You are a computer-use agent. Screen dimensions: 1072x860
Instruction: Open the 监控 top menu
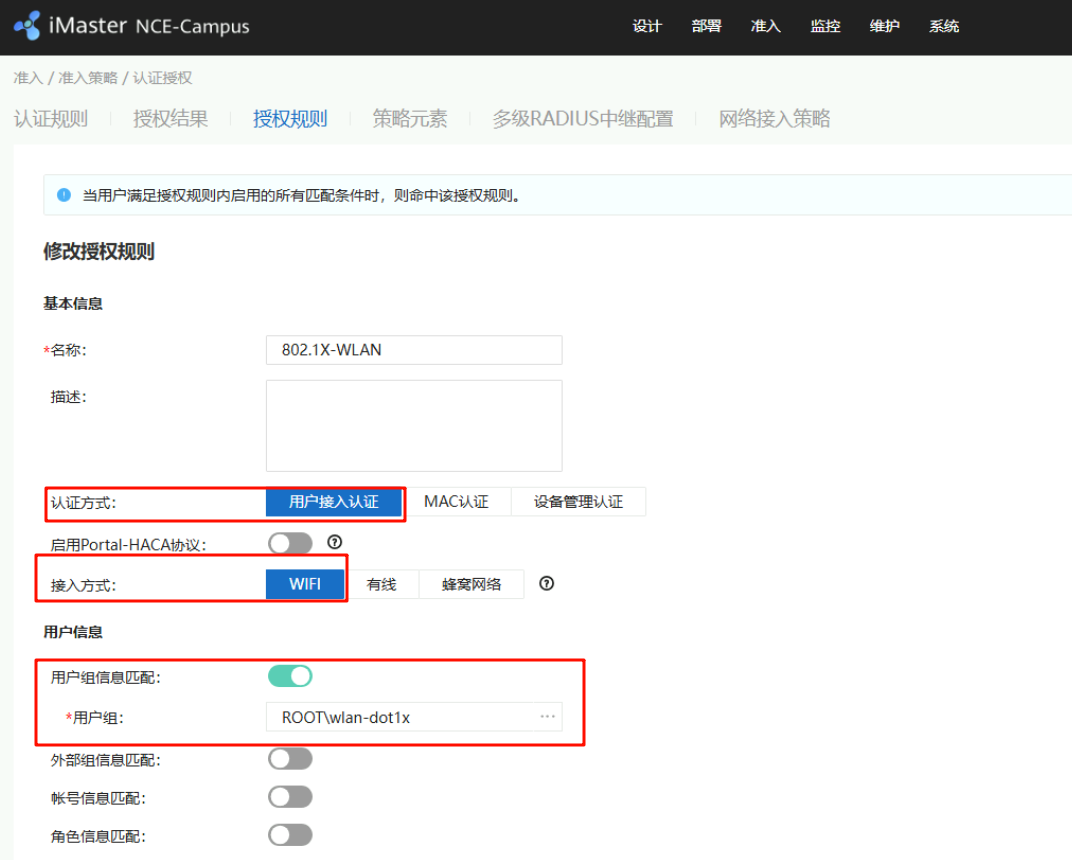click(x=825, y=26)
